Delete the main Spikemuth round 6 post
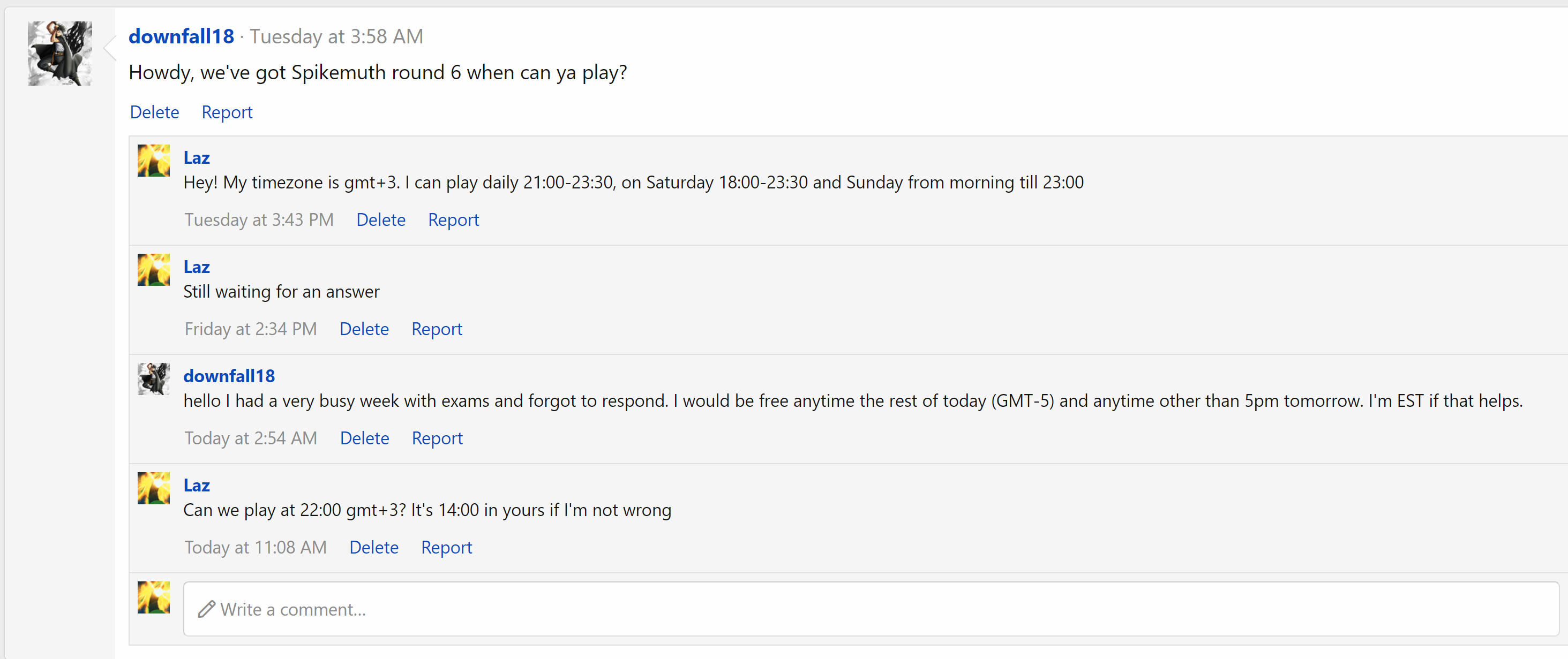 pos(155,112)
